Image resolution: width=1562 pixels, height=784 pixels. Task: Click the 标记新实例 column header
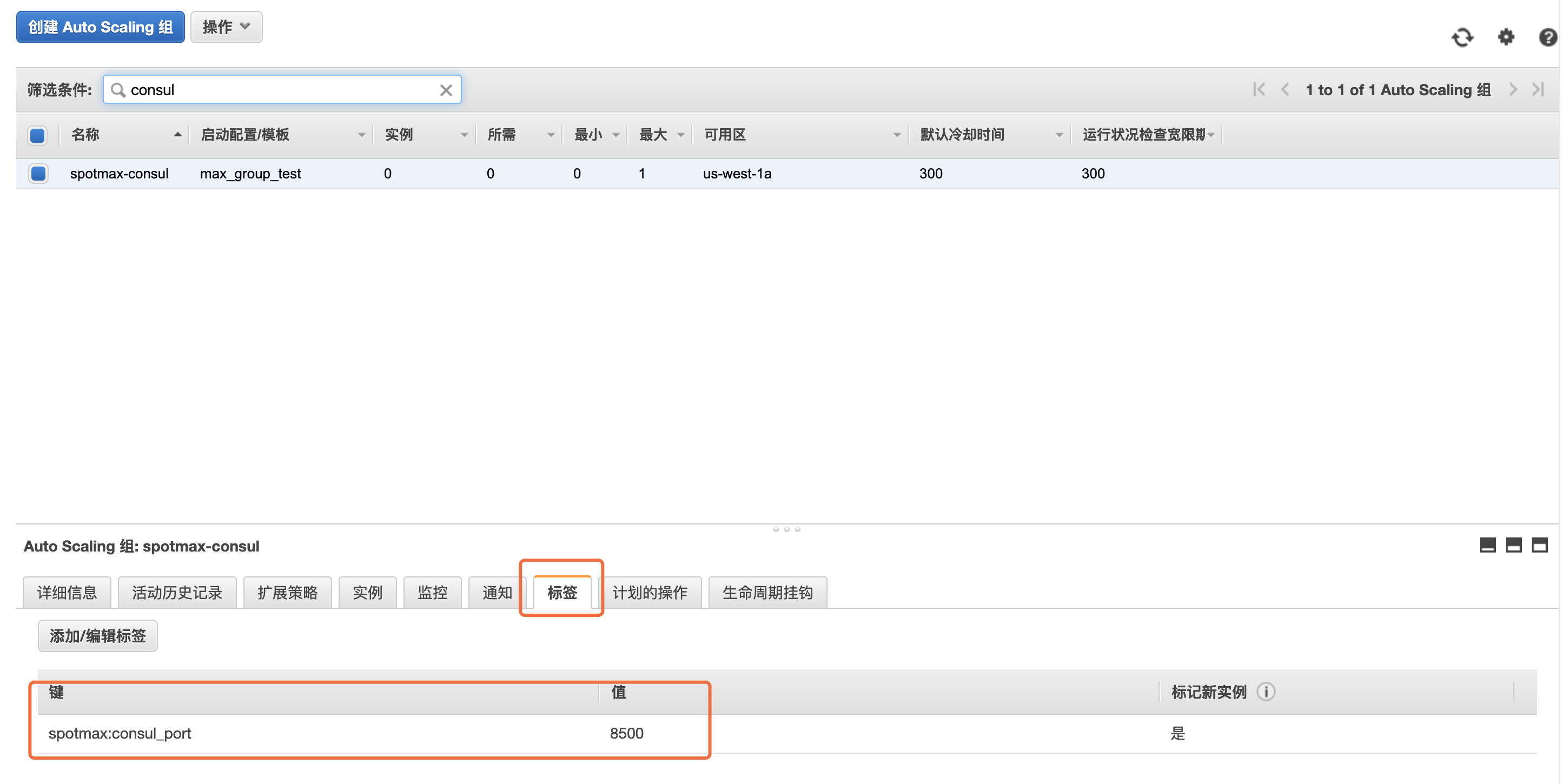(1209, 692)
